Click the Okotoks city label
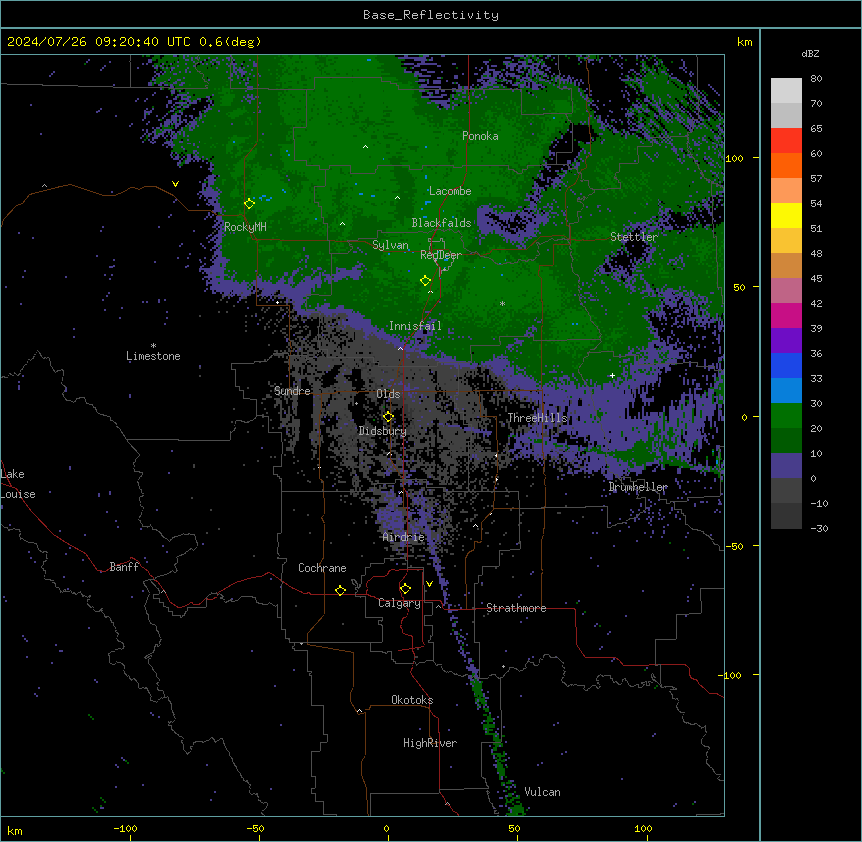The image size is (862, 842). click(412, 700)
